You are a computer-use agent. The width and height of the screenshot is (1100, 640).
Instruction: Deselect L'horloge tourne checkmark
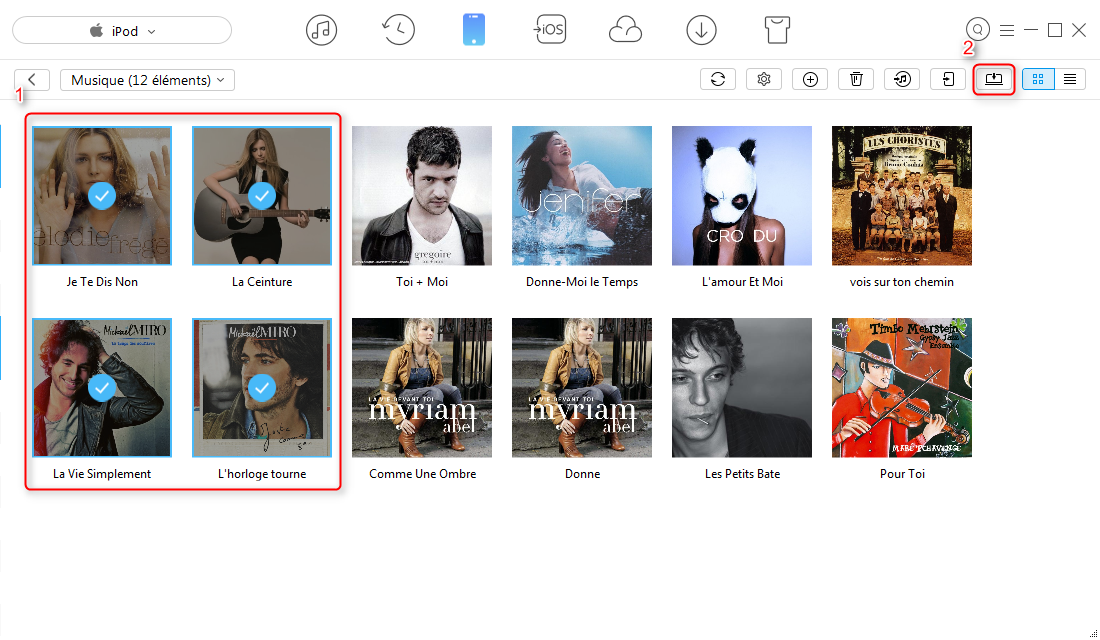point(262,387)
